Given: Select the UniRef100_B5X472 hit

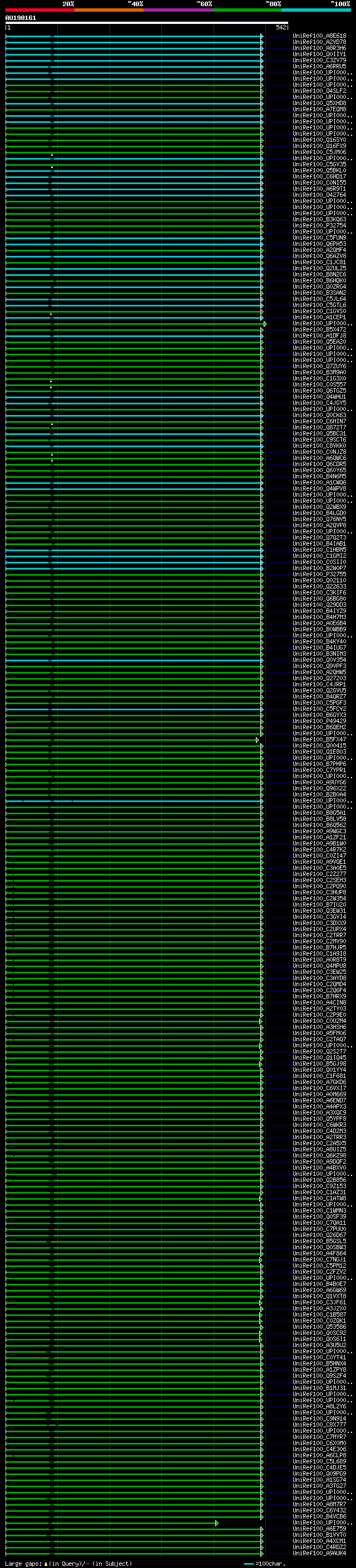Looking at the screenshot, I should click(319, 330).
